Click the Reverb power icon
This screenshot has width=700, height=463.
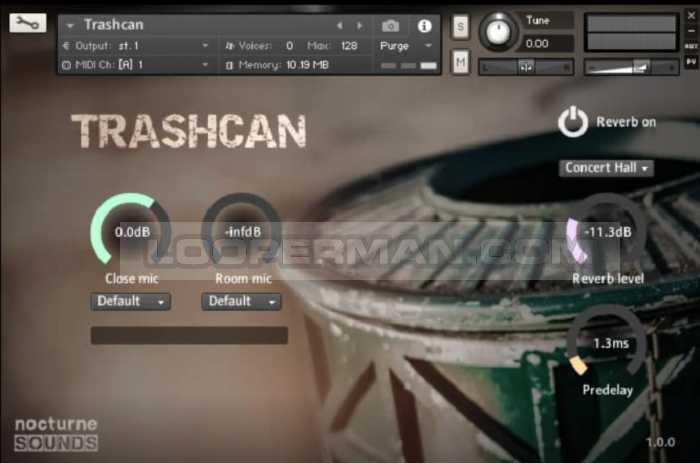(573, 122)
